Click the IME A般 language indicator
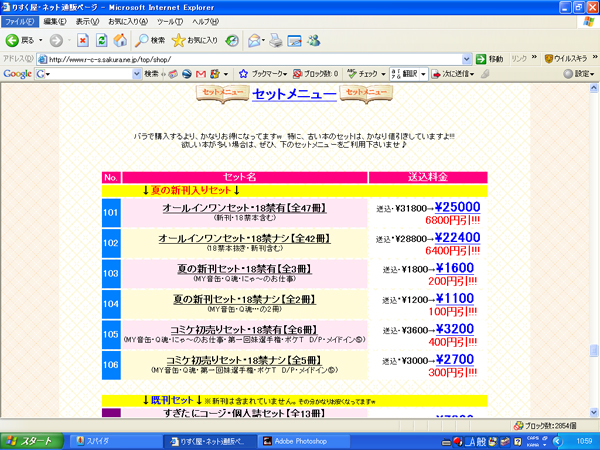 pyautogui.click(x=475, y=442)
